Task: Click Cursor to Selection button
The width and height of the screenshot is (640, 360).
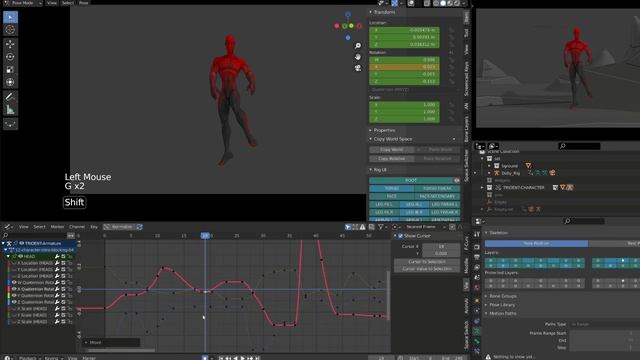Action: (427, 262)
